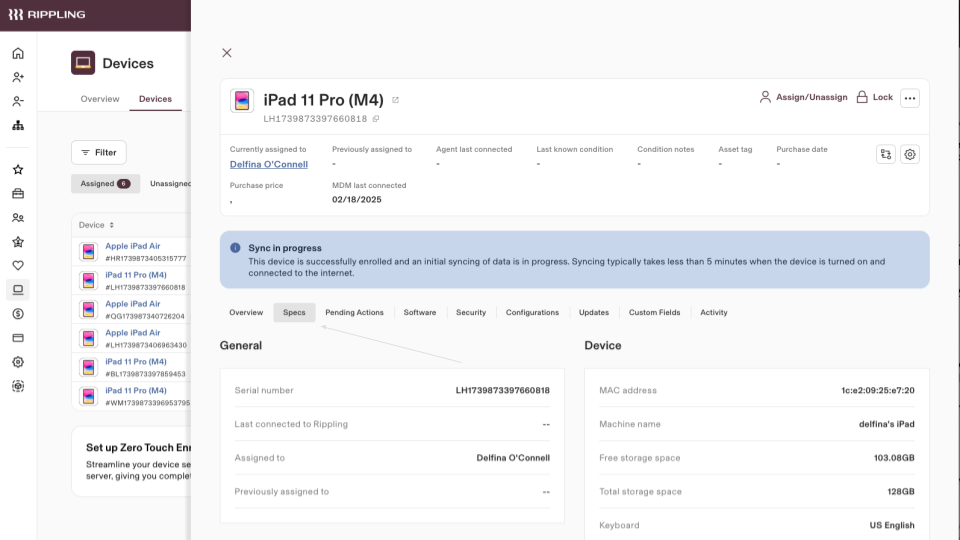The image size is (960, 540).
Task: Click the card icon in the sidebar
Action: [18, 338]
